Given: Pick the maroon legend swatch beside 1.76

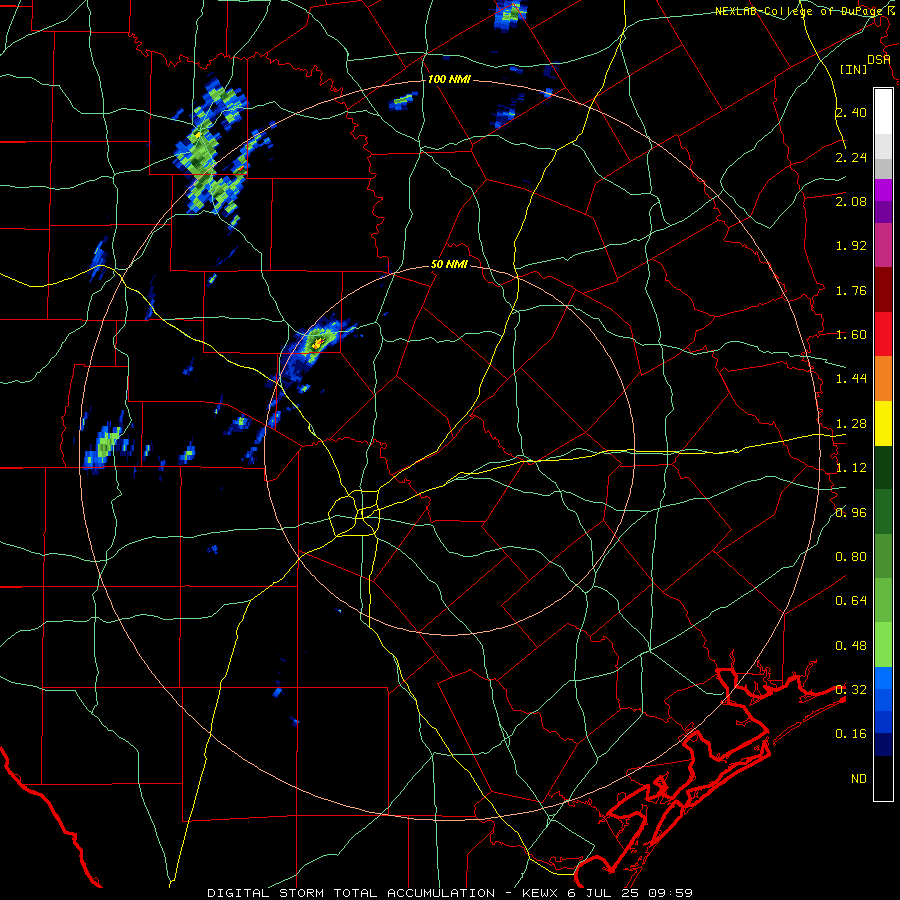Looking at the screenshot, I should 883,290.
